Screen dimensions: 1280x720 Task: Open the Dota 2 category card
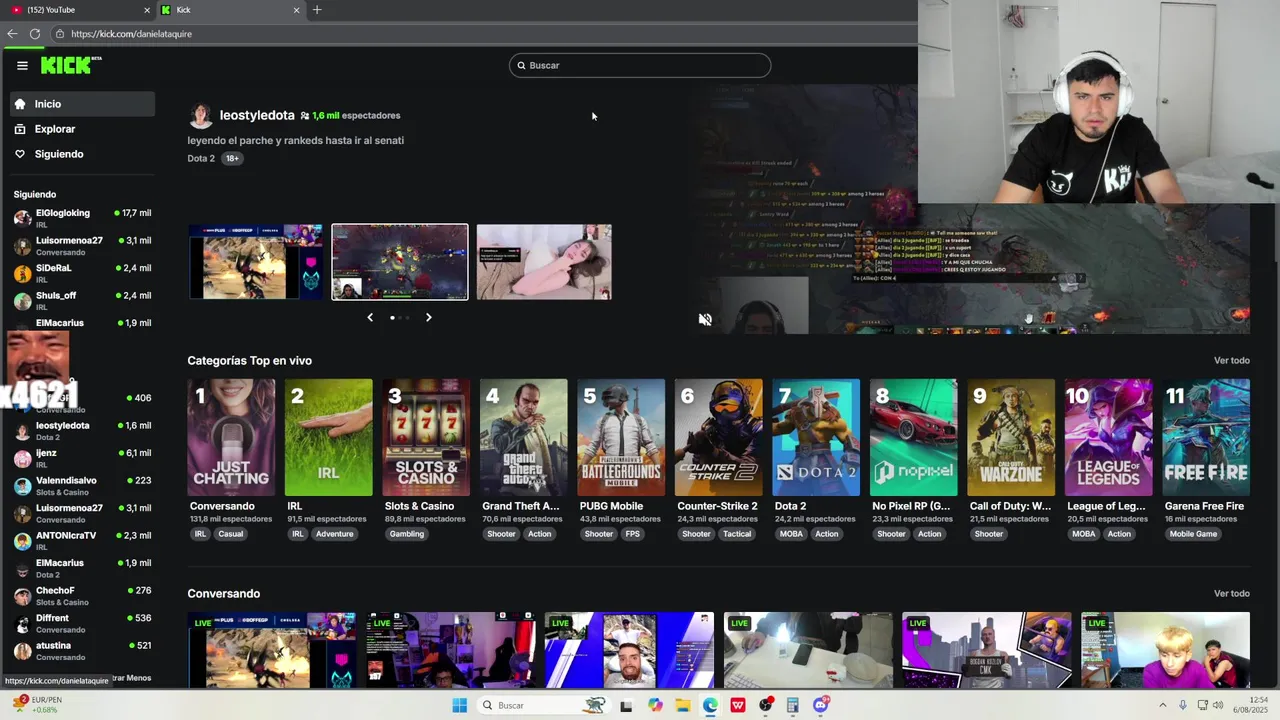click(x=816, y=437)
